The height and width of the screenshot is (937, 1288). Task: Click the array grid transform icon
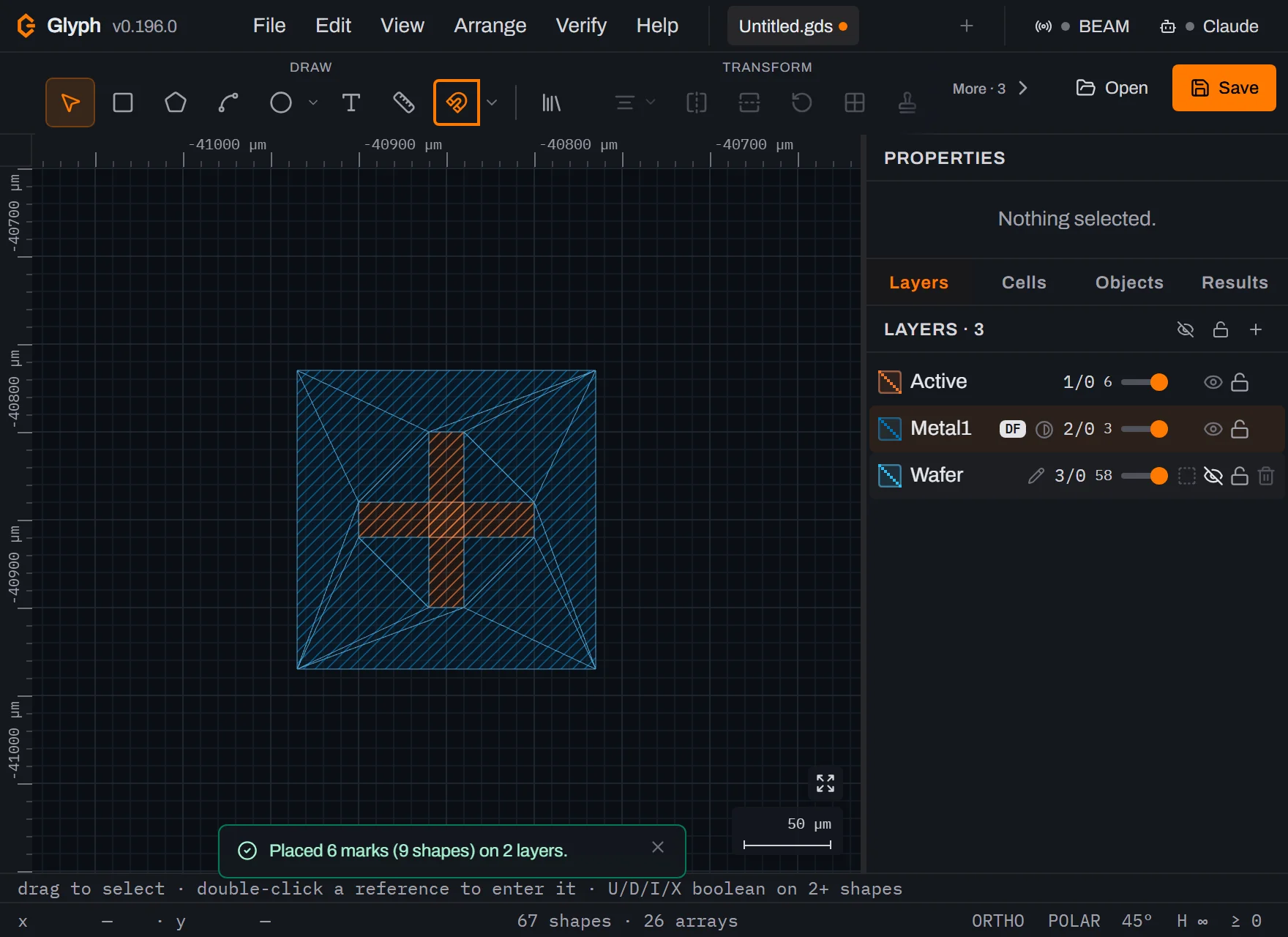click(x=855, y=102)
